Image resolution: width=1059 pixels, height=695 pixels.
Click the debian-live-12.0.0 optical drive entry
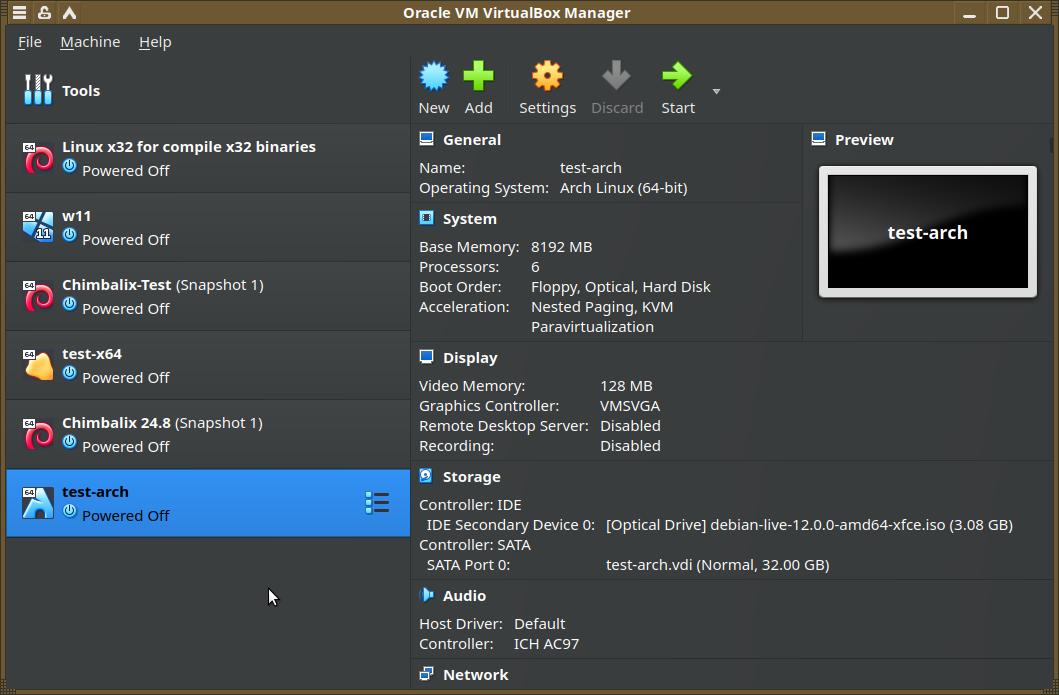click(809, 525)
